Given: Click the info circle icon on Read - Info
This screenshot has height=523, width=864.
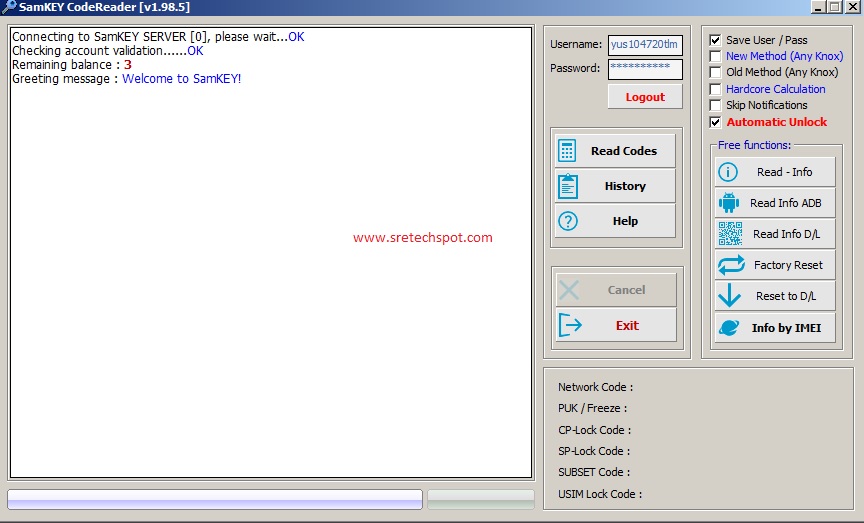Looking at the screenshot, I should tap(728, 172).
